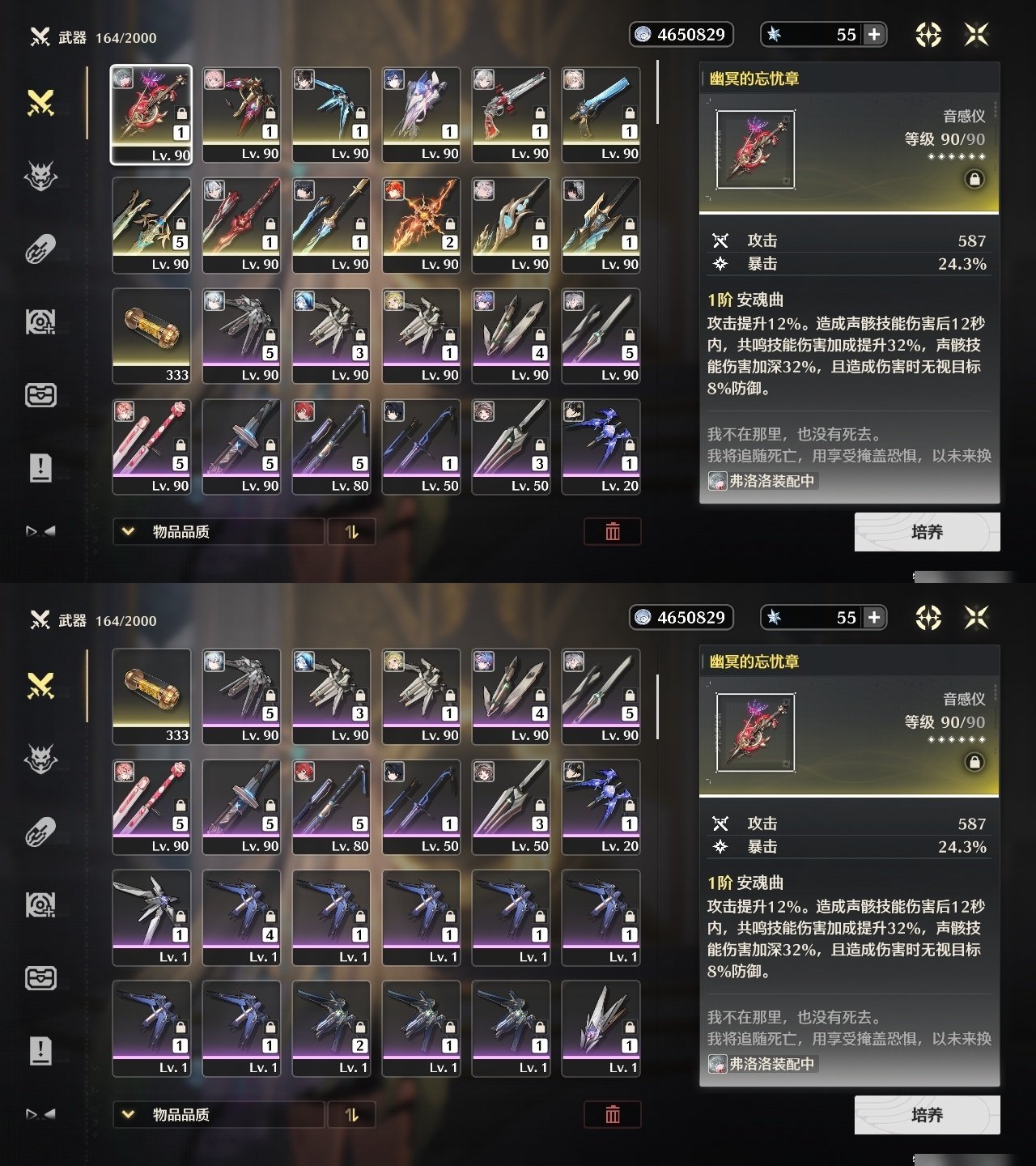
Task: Click the red trash bin icon in upper screenshot
Action: 613,531
